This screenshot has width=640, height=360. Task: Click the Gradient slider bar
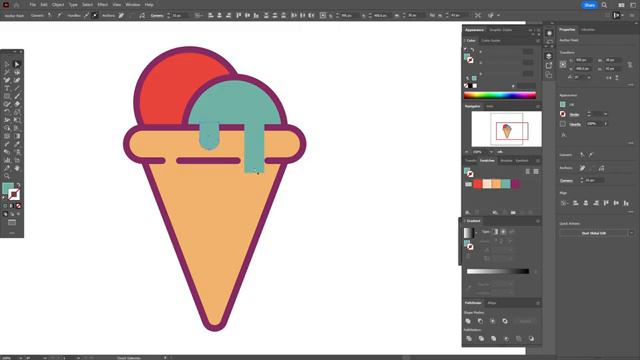(498, 271)
